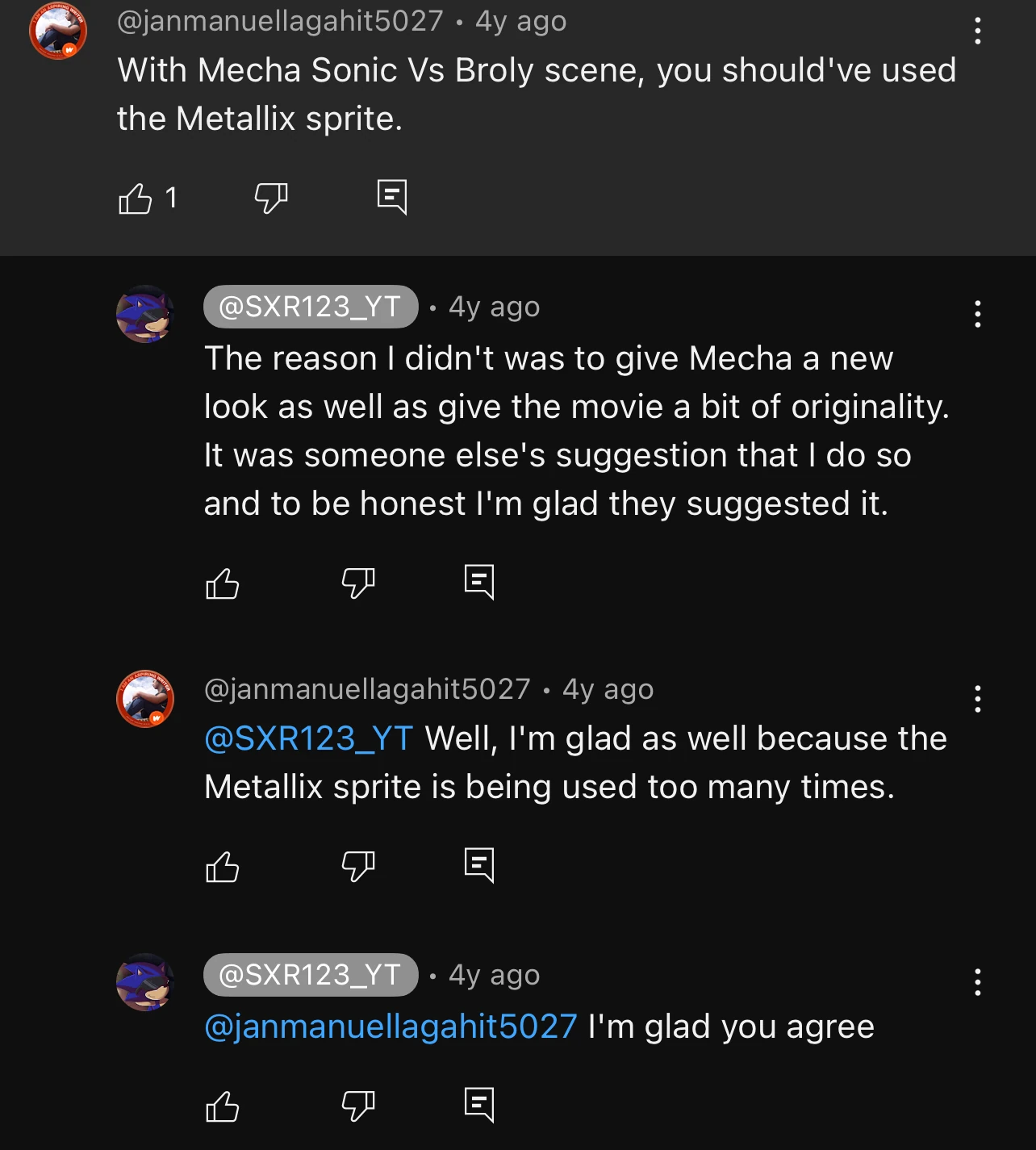The height and width of the screenshot is (1150, 1036).
Task: Open more options for the top comment
Action: coord(977,31)
